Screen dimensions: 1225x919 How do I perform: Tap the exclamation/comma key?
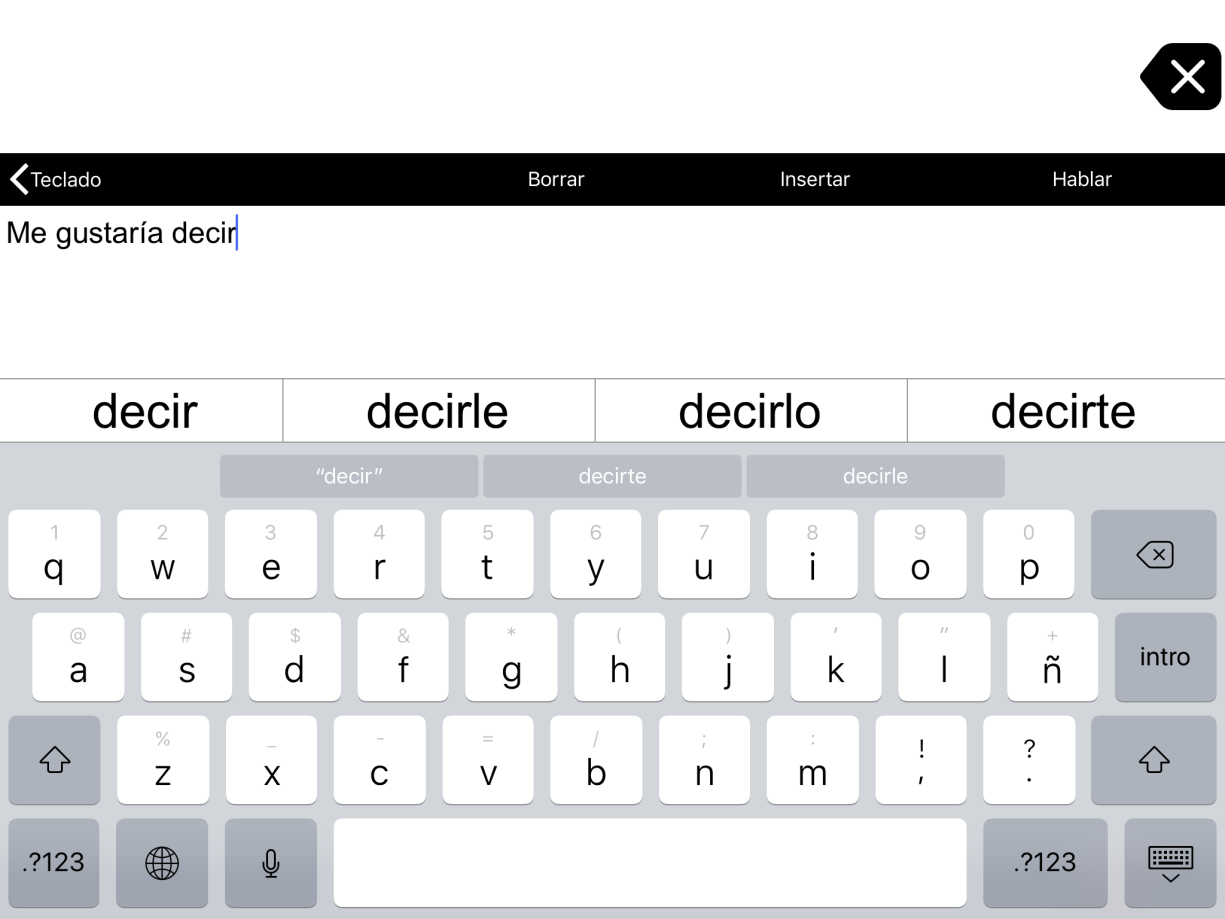(x=920, y=760)
